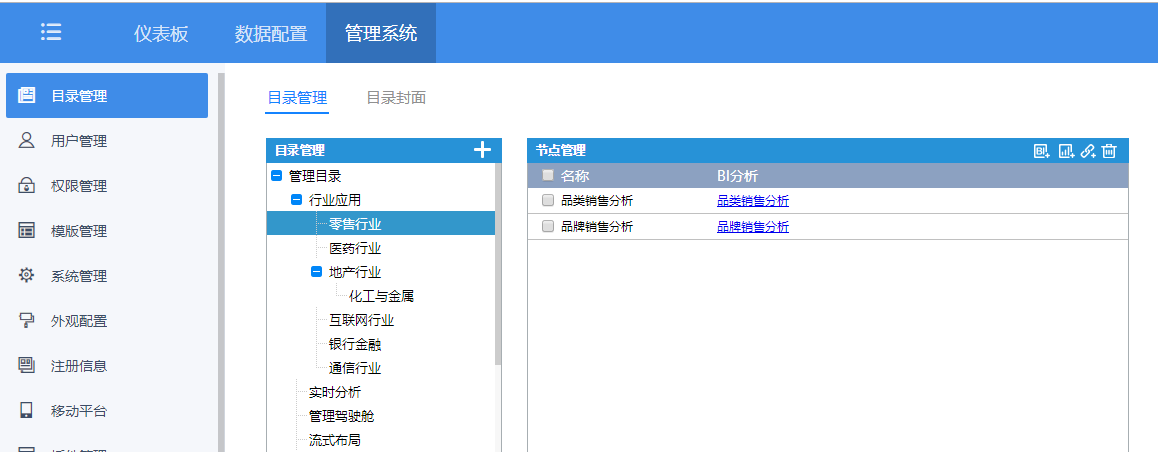Select the 银行金融 tree item
The height and width of the screenshot is (452, 1158).
click(x=355, y=344)
